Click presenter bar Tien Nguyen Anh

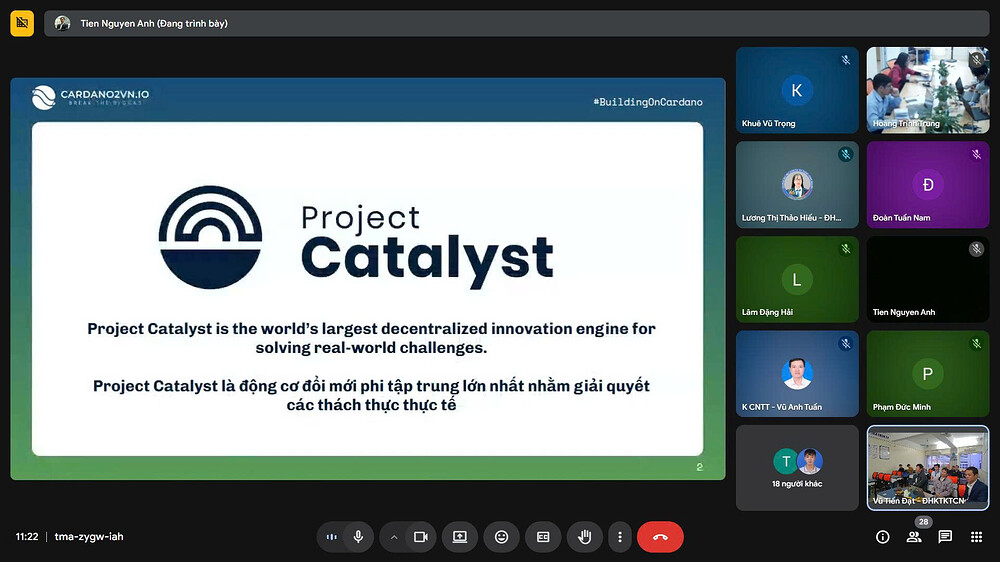(x=517, y=24)
